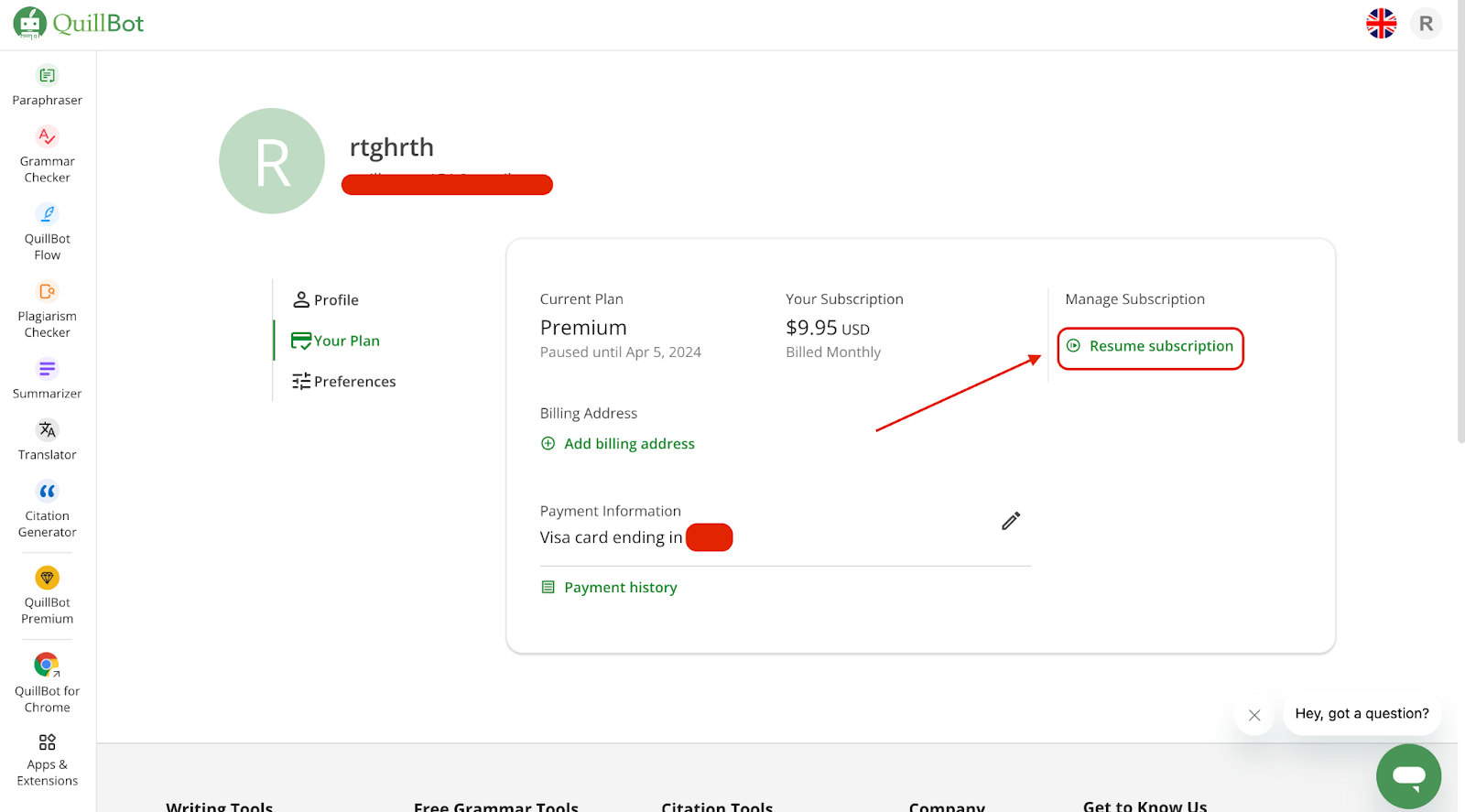Click the 'Hey, got a question?' message

pyautogui.click(x=1362, y=714)
